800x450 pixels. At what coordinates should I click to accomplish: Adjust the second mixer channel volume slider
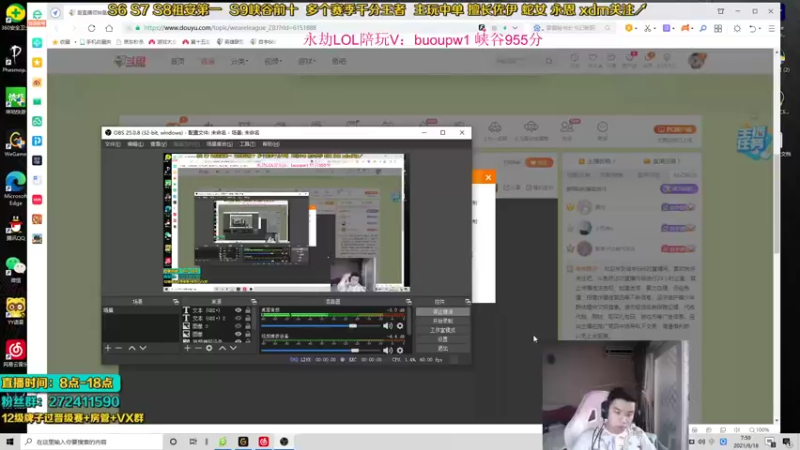[320, 351]
